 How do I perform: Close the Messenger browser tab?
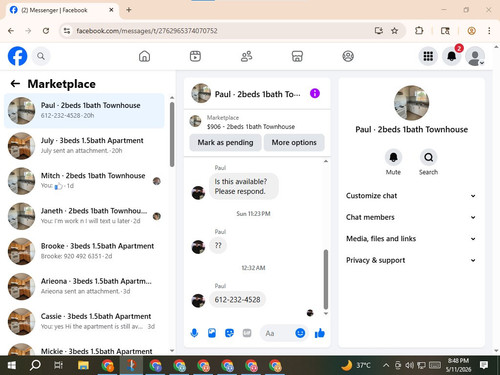click(111, 10)
